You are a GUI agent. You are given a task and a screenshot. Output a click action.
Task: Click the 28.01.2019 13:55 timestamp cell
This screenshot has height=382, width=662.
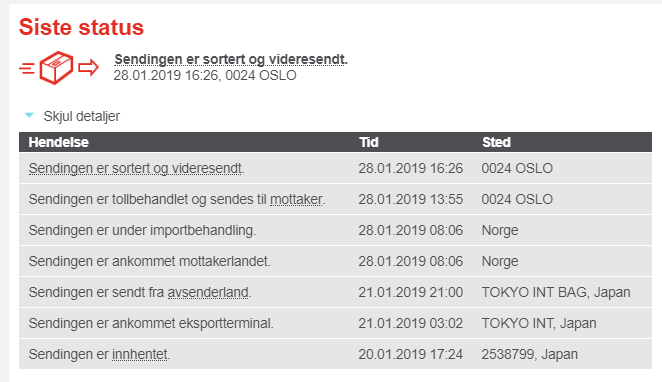point(410,199)
